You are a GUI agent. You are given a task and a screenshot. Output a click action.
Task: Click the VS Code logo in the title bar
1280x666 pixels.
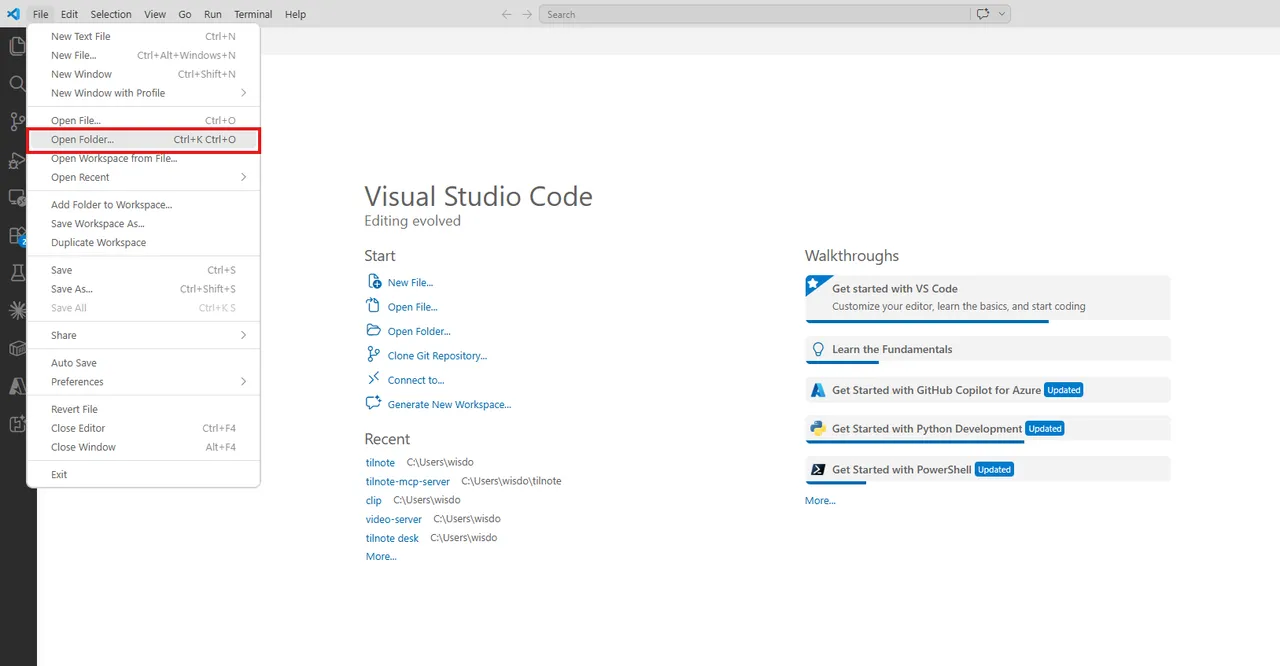[13, 14]
